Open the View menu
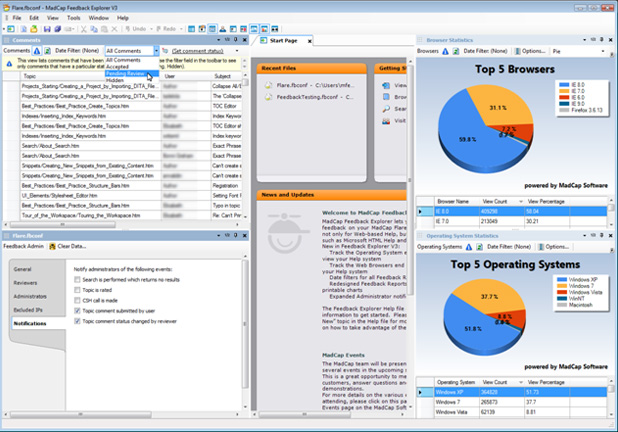Image resolution: width=618 pixels, height=432 pixels. point(52,18)
